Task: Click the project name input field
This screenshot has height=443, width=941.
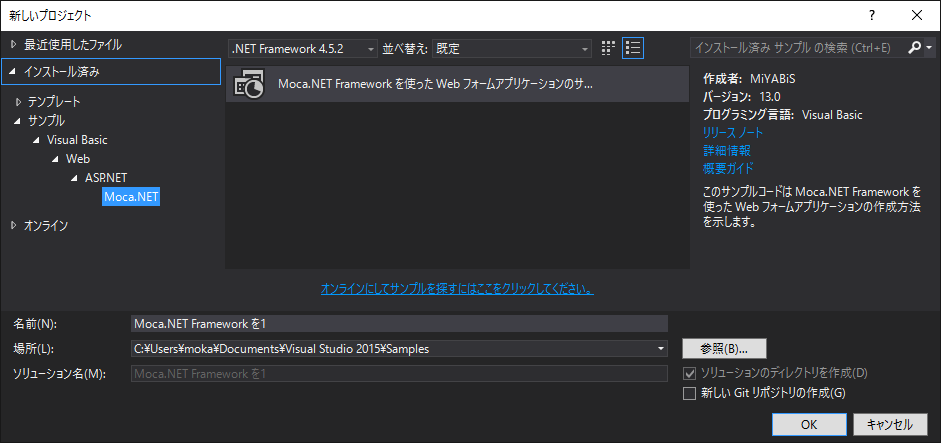Action: tap(399, 324)
